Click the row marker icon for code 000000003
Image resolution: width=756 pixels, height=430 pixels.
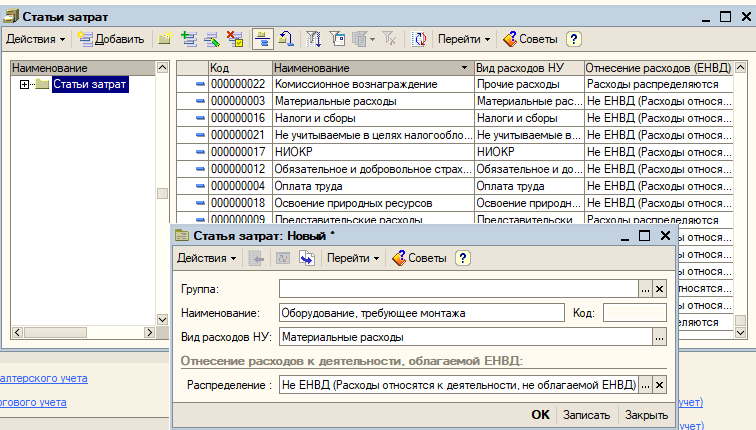(200, 101)
